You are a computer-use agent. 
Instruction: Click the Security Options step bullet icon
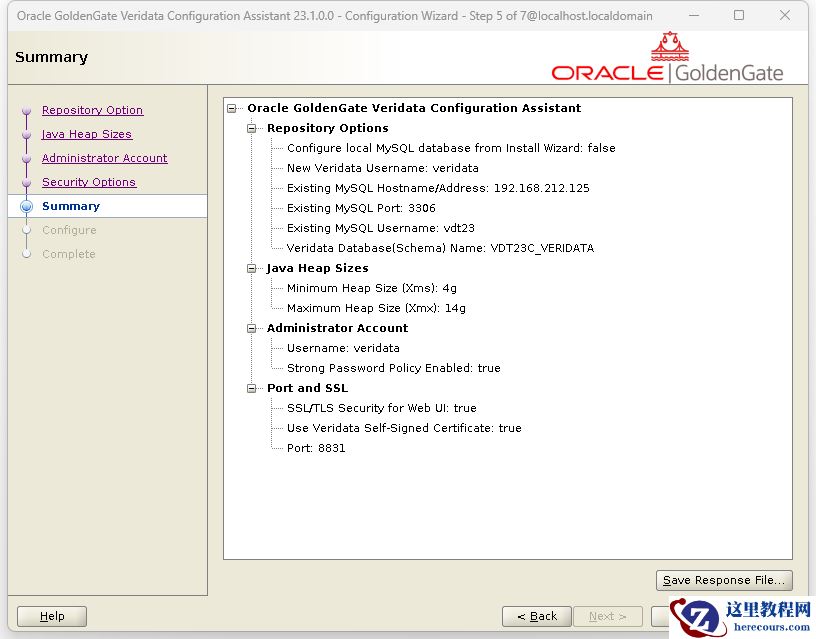pos(27,182)
